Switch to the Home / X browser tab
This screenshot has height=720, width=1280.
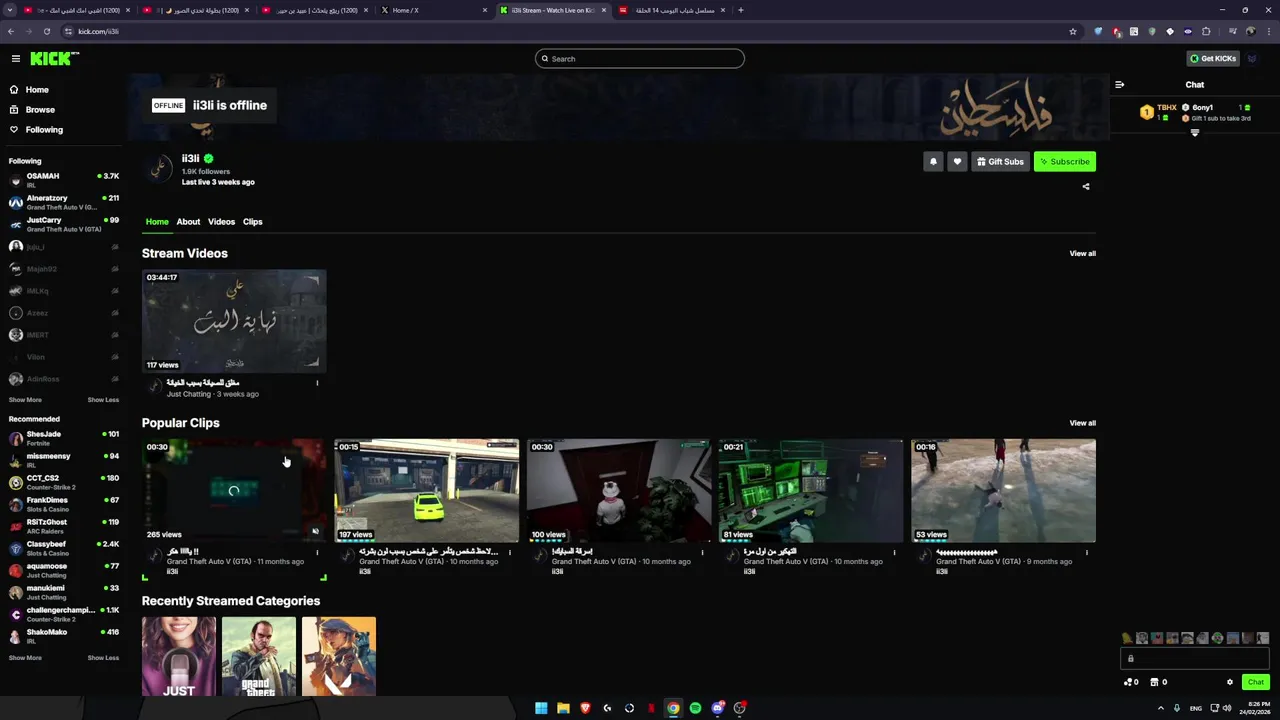(x=433, y=10)
